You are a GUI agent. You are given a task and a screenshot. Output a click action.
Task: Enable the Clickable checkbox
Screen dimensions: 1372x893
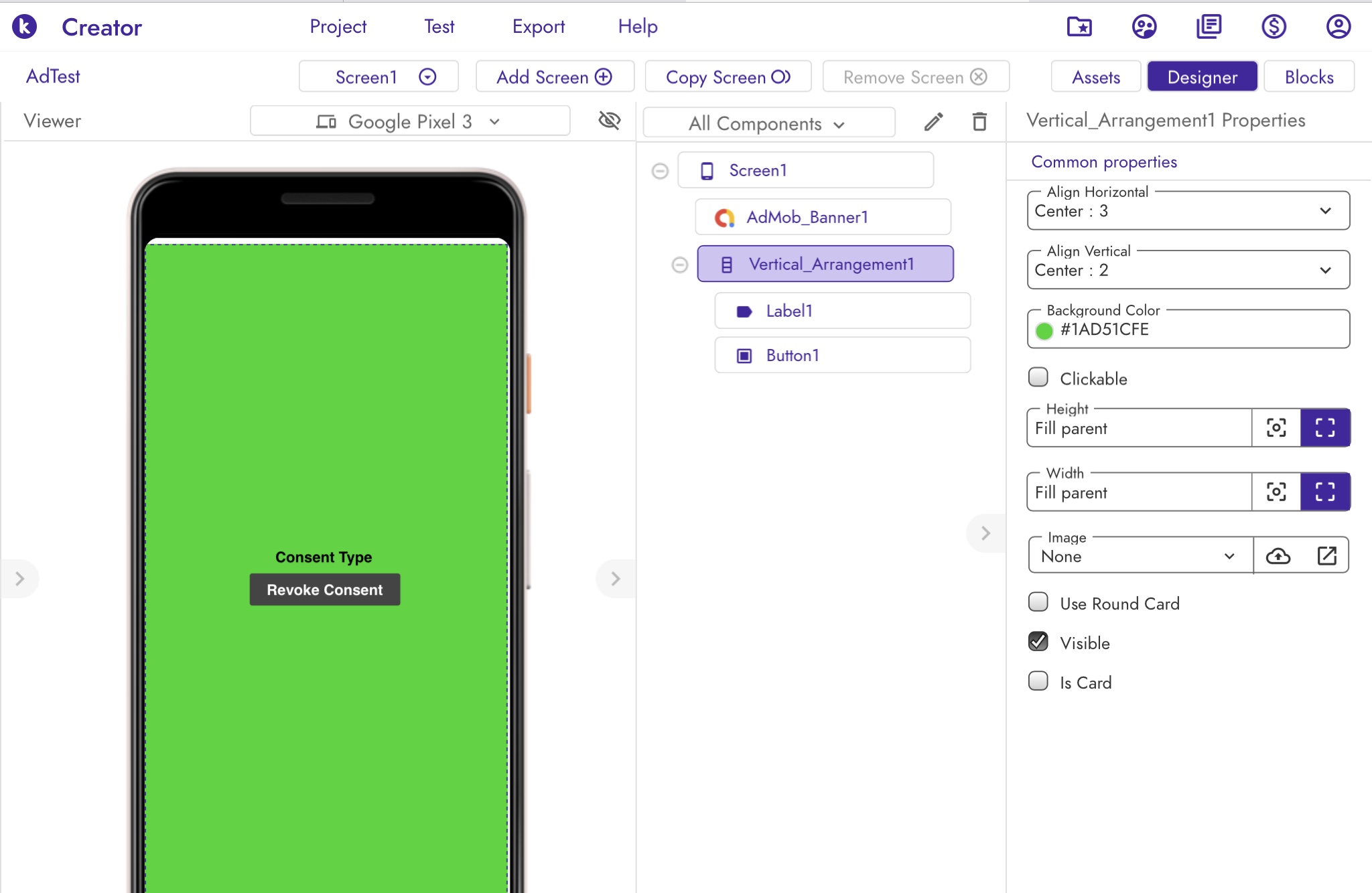(1038, 378)
